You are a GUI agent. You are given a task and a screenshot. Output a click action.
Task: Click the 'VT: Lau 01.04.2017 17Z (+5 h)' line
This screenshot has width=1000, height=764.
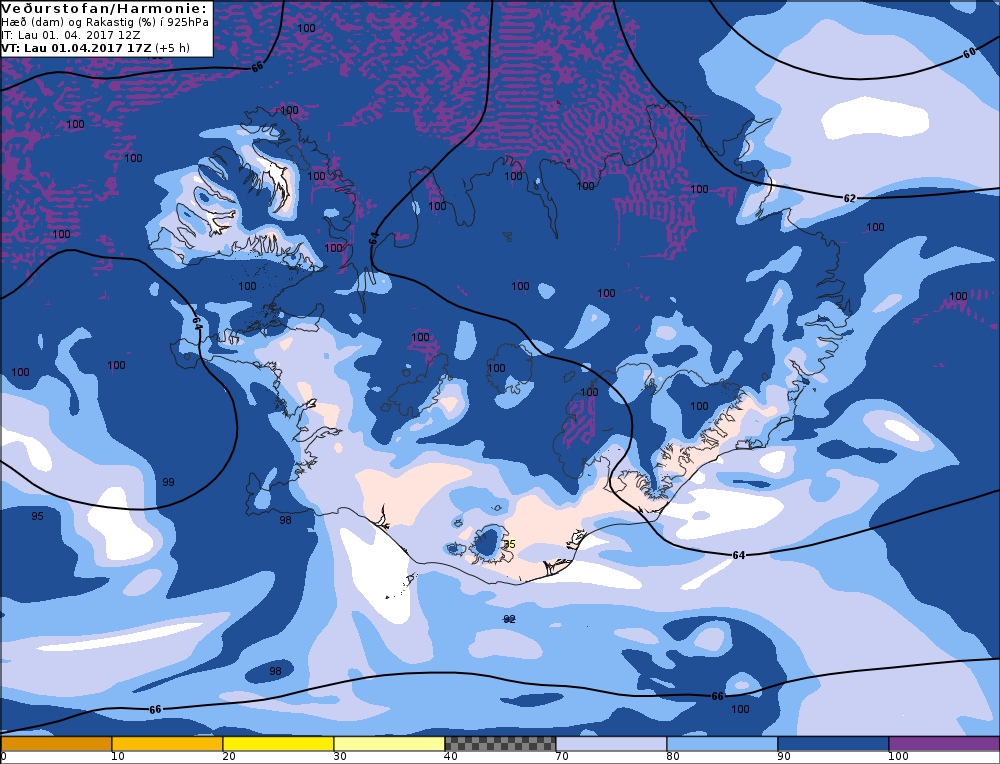[95, 48]
